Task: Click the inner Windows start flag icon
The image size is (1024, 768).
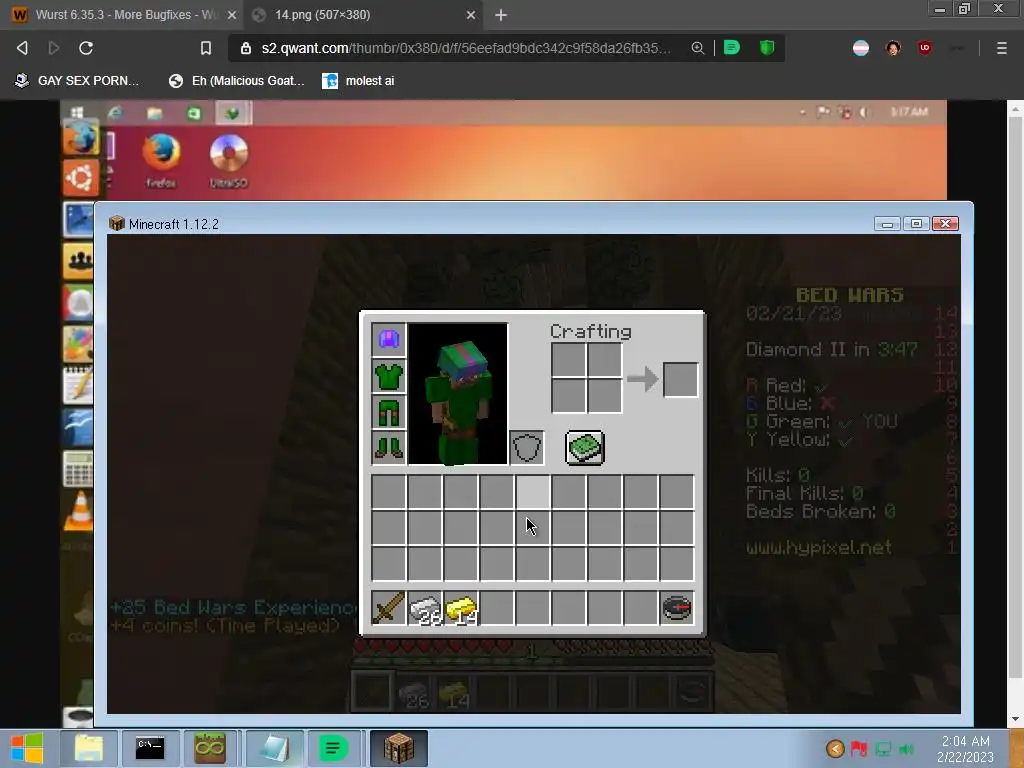Action: (77, 112)
